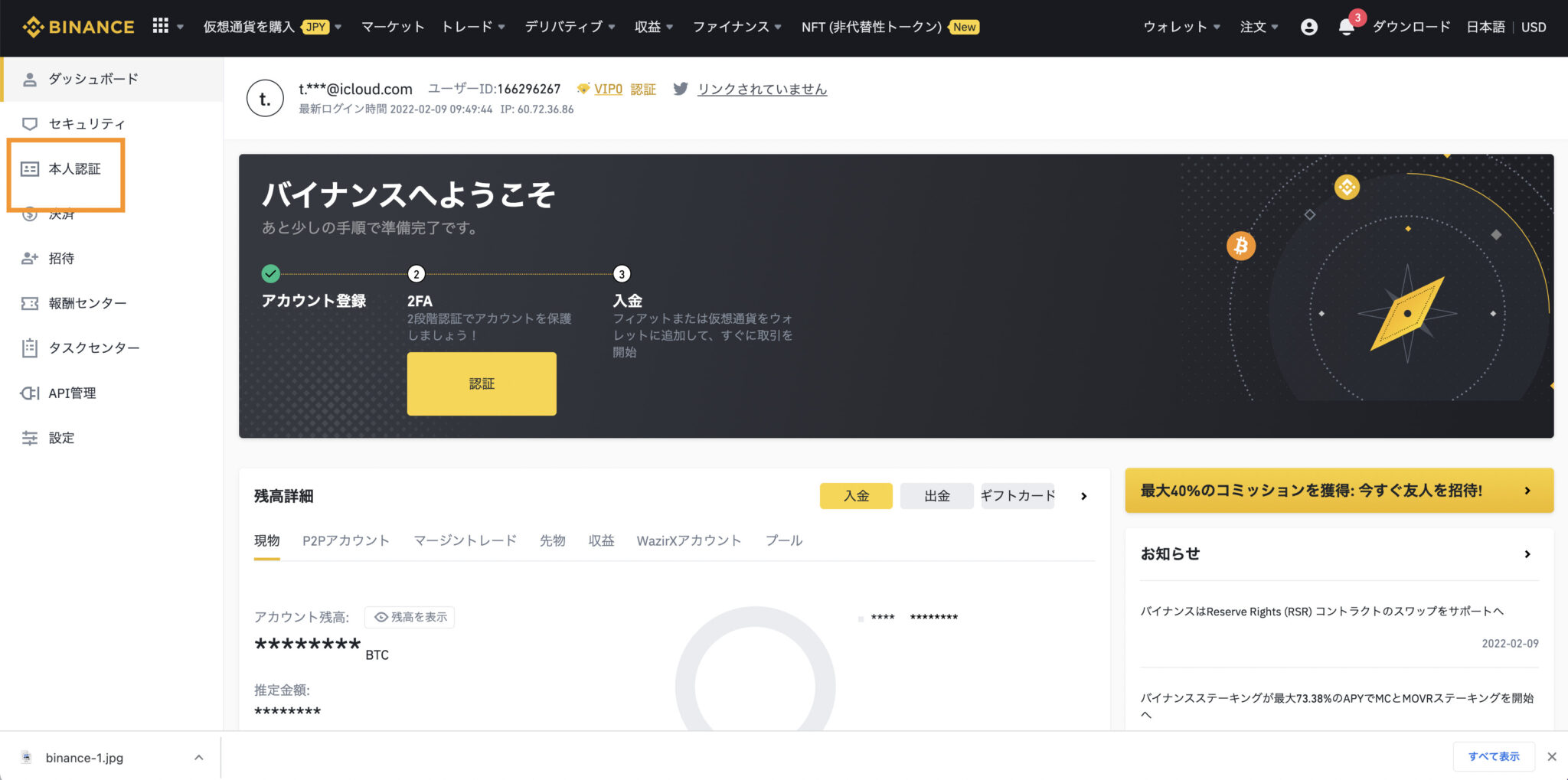Open マーケット in the top navigation
The image size is (1568, 780).
tap(393, 27)
